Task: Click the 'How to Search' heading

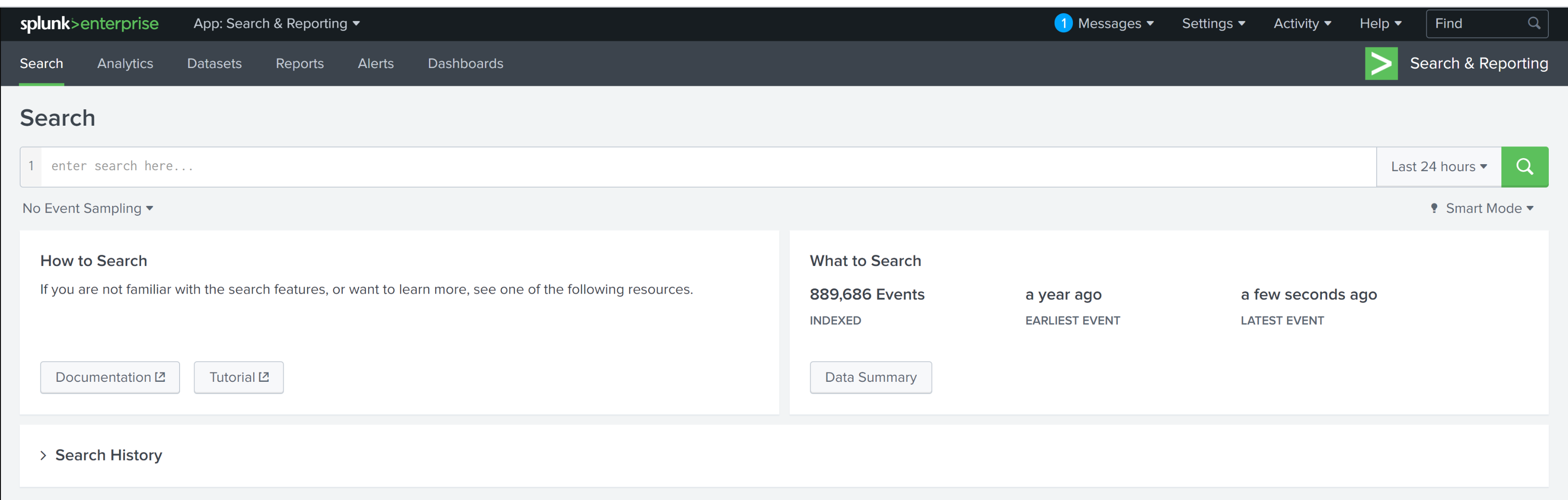Action: [x=94, y=261]
